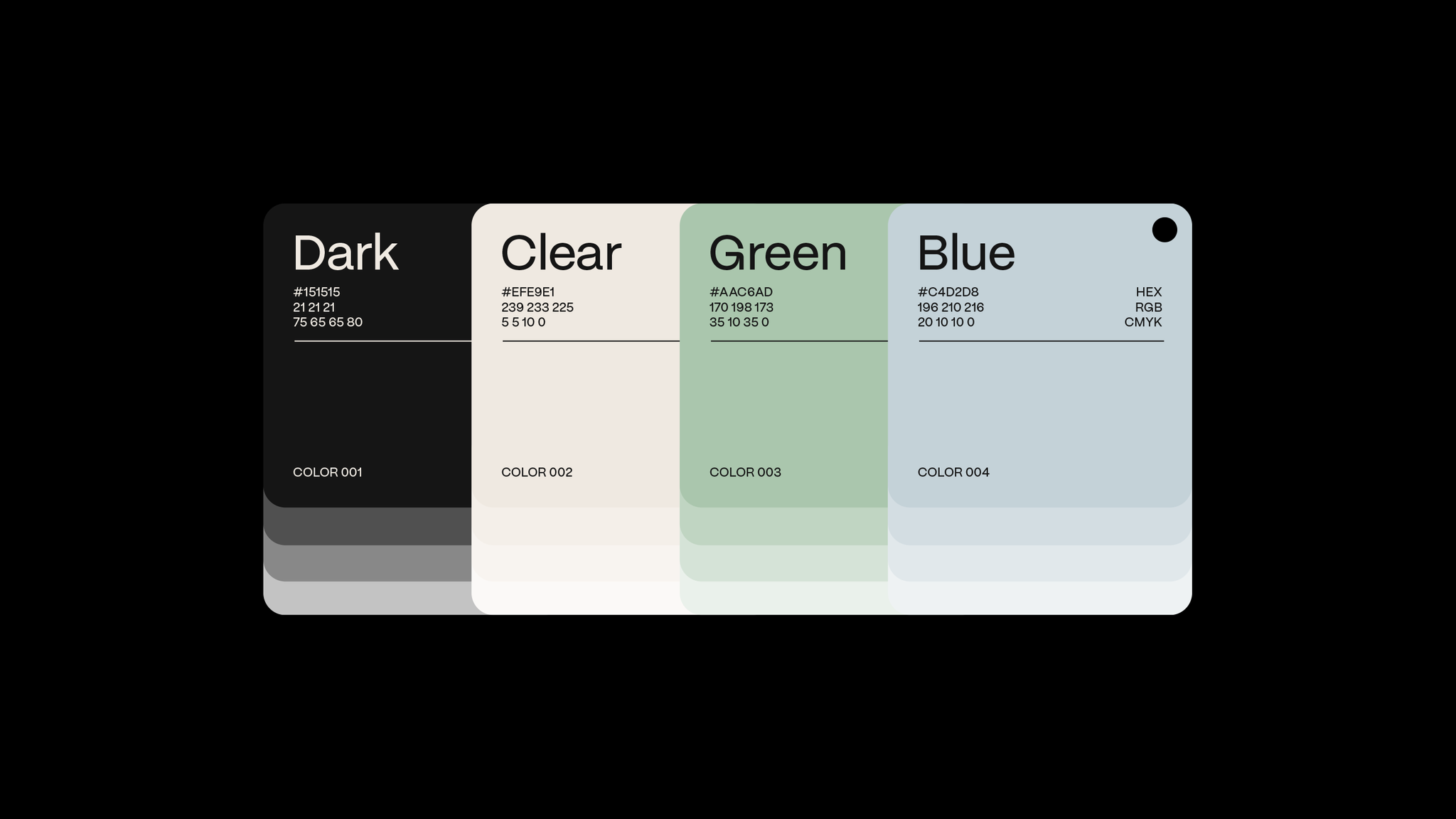
Task: Select the #EFE9E1 hex code text
Action: coord(528,292)
